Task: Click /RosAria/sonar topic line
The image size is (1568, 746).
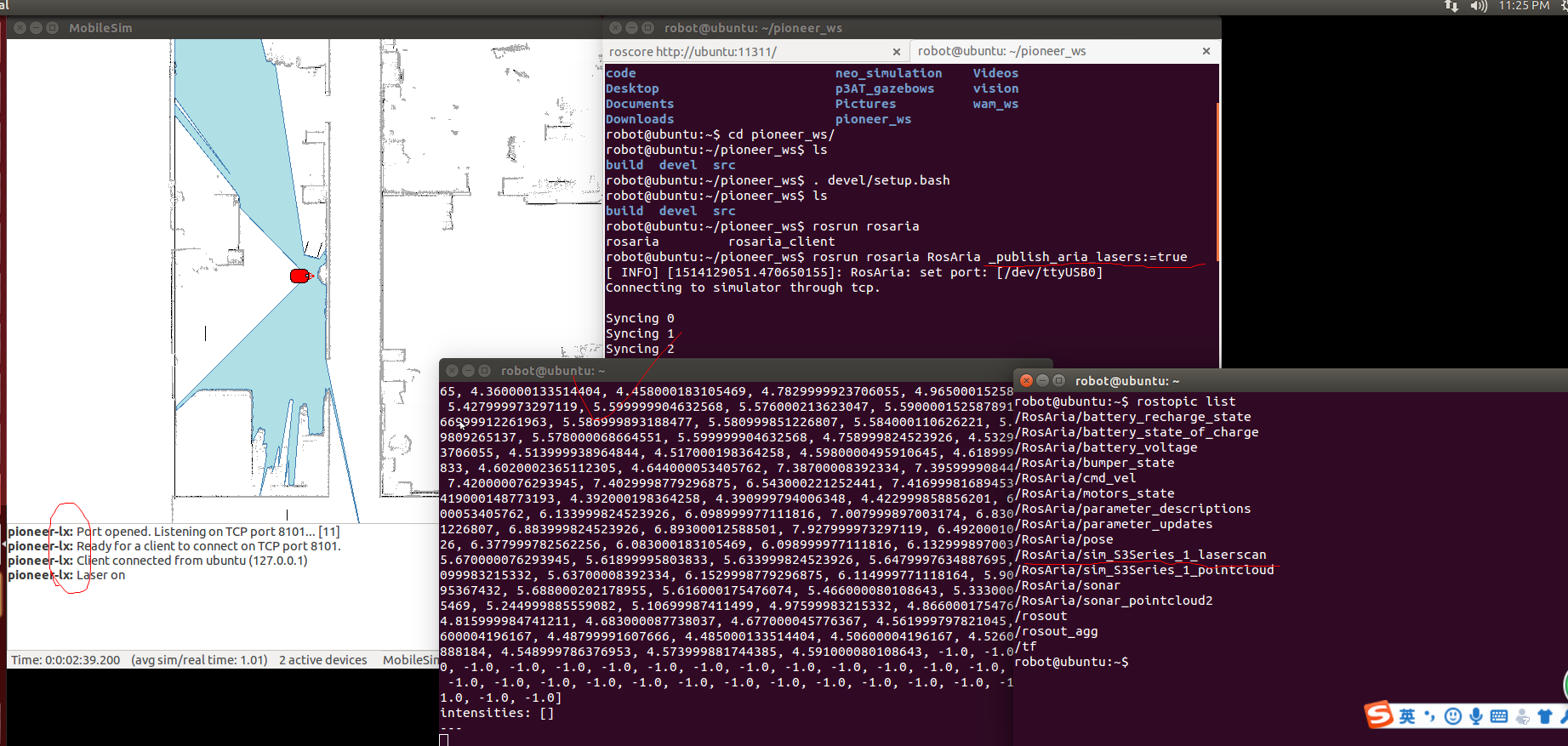Action: pos(1068,585)
